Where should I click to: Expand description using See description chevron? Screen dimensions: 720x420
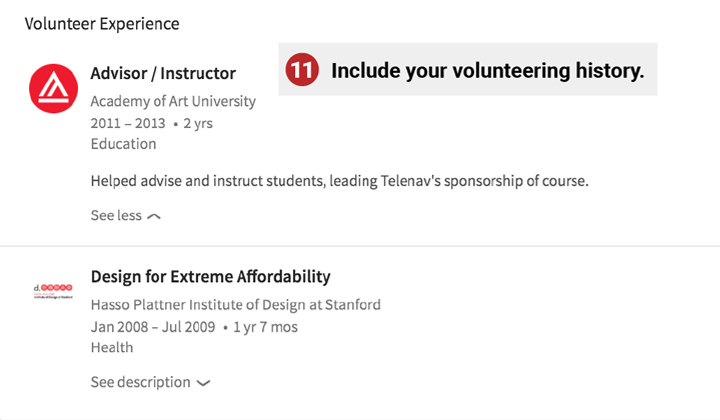click(203, 383)
